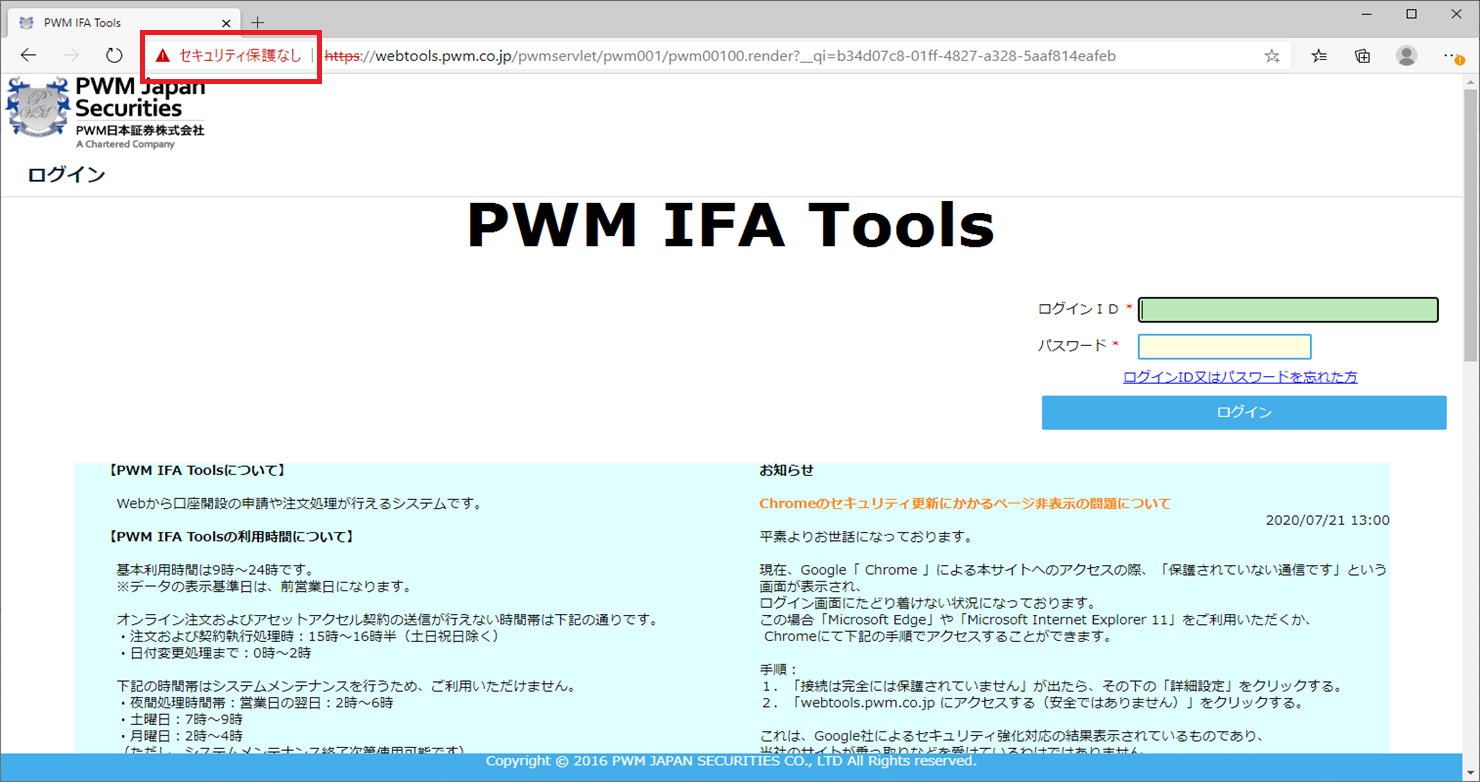Close the PWM IFA Tools tab
The width and height of the screenshot is (1480, 782).
pos(226,22)
